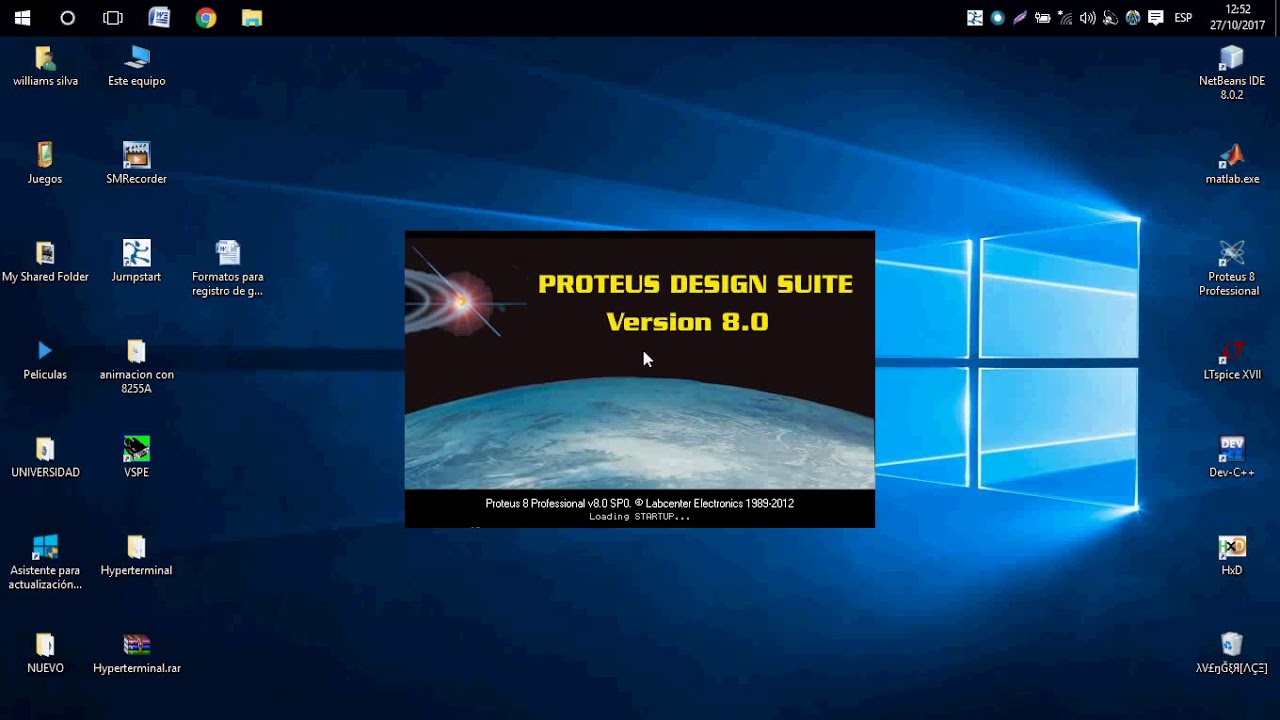
Task: Select UNIVERSIDAD desktop folder
Action: click(x=45, y=458)
